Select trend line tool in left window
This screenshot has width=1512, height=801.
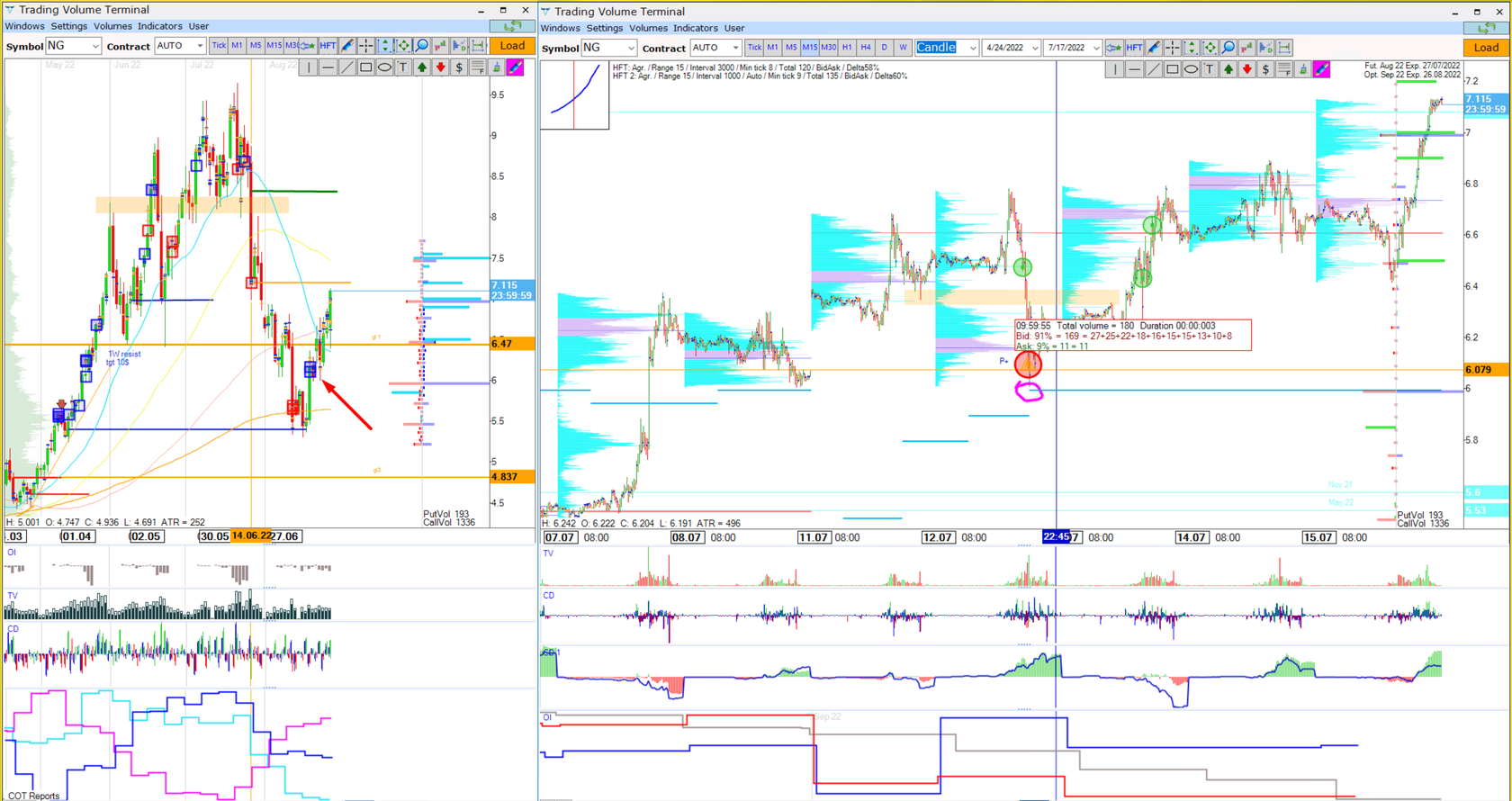[346, 67]
